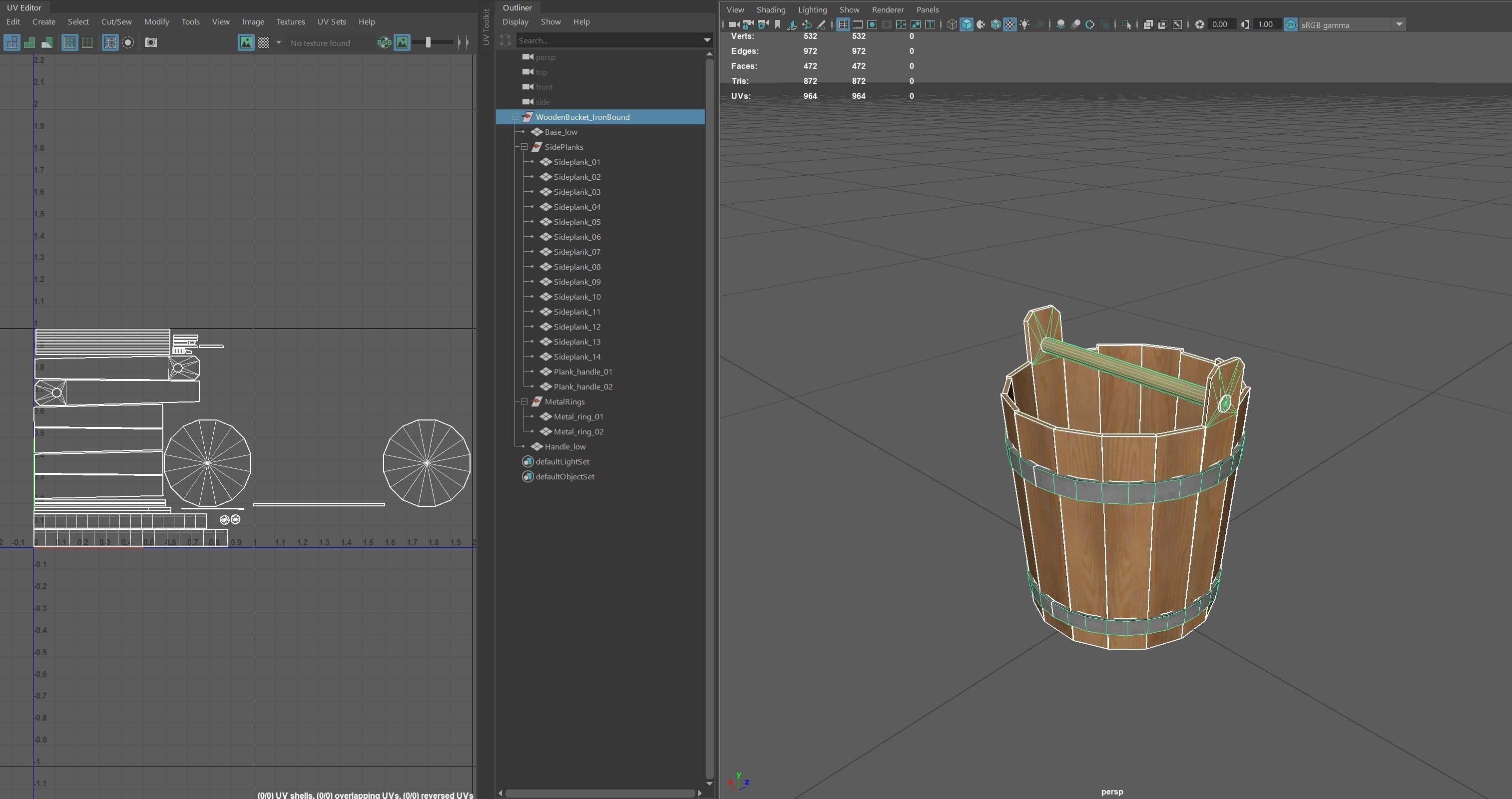1512x799 pixels.
Task: Open the Outliner Show menu
Action: (x=550, y=21)
